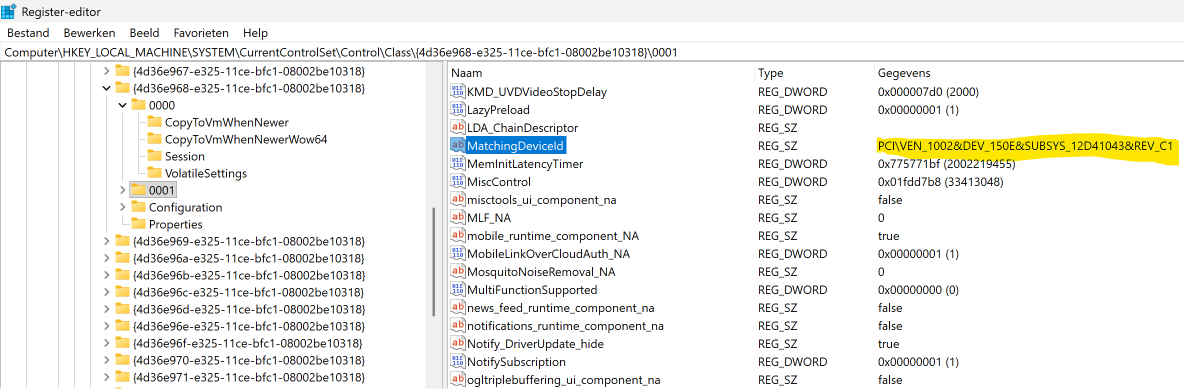Image resolution: width=1184 pixels, height=389 pixels.
Task: Open the Bestand menu
Action: 28,33
